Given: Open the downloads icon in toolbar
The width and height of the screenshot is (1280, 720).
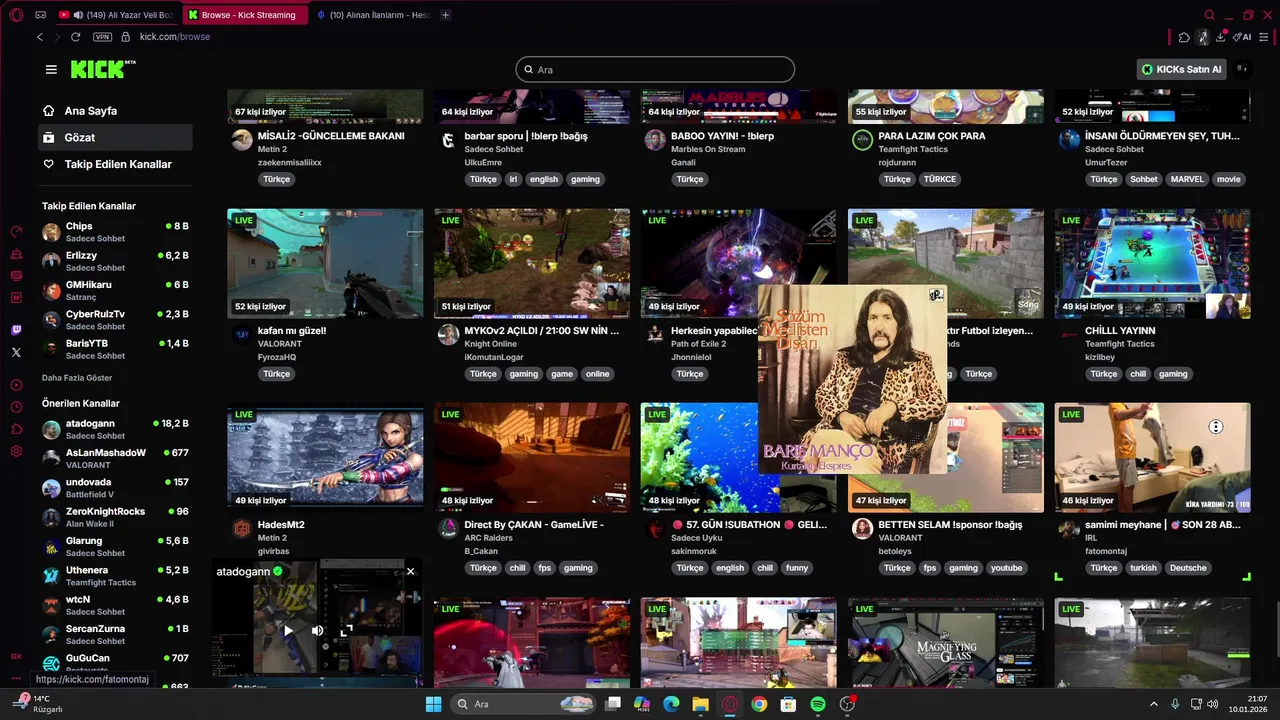Looking at the screenshot, I should (x=1221, y=37).
